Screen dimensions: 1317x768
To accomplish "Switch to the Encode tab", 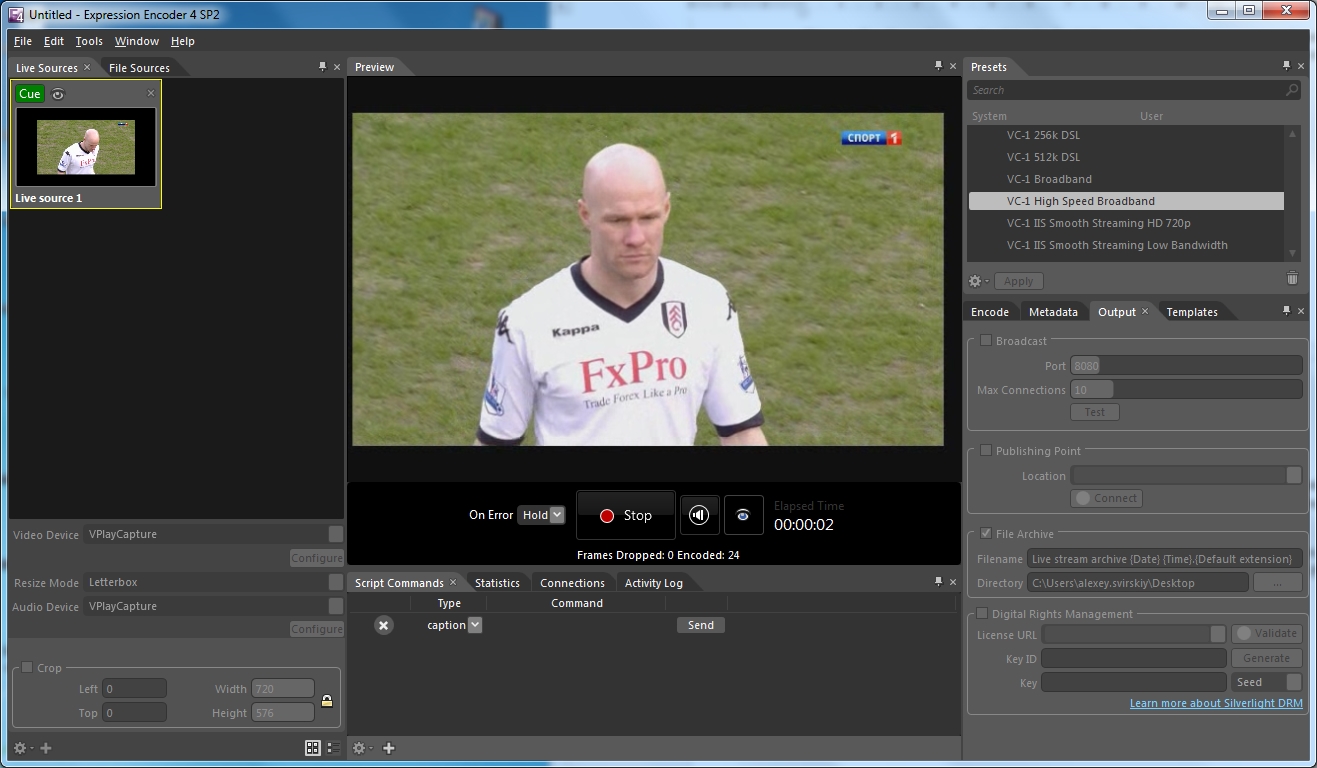I will (990, 312).
